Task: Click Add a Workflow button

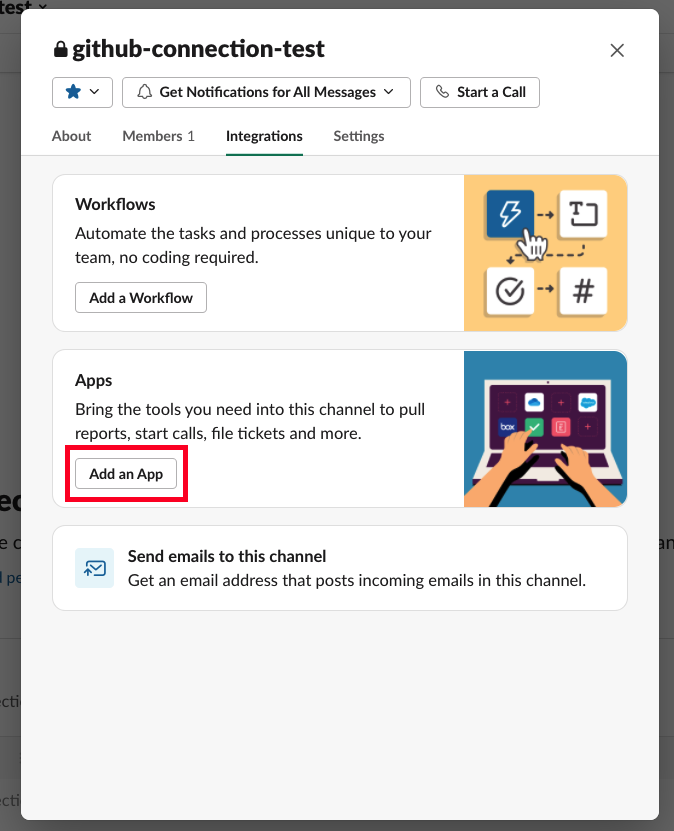Action: 140,298
